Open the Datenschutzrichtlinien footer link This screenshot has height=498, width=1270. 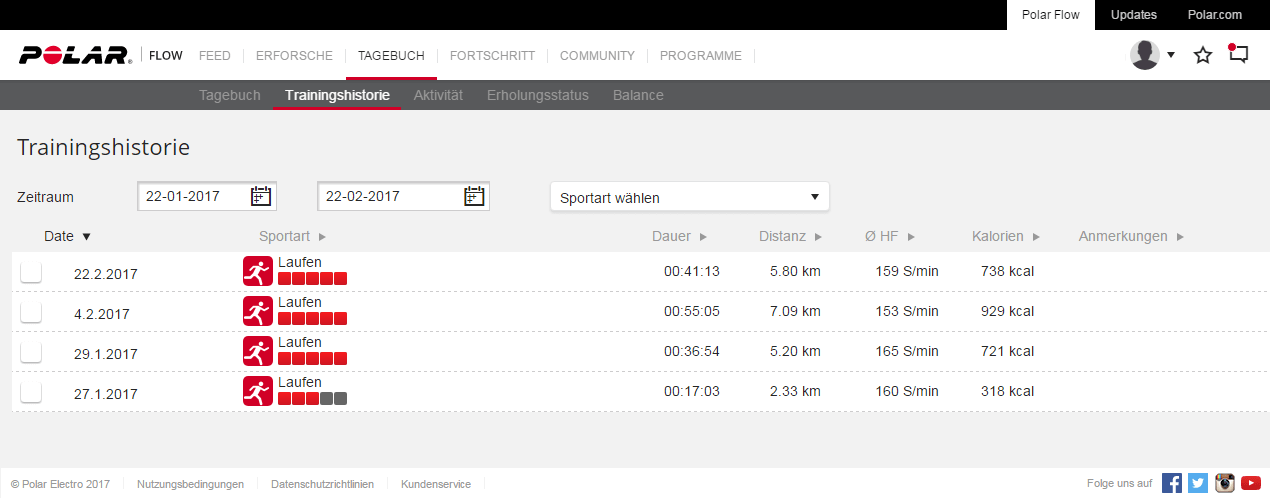coord(322,484)
